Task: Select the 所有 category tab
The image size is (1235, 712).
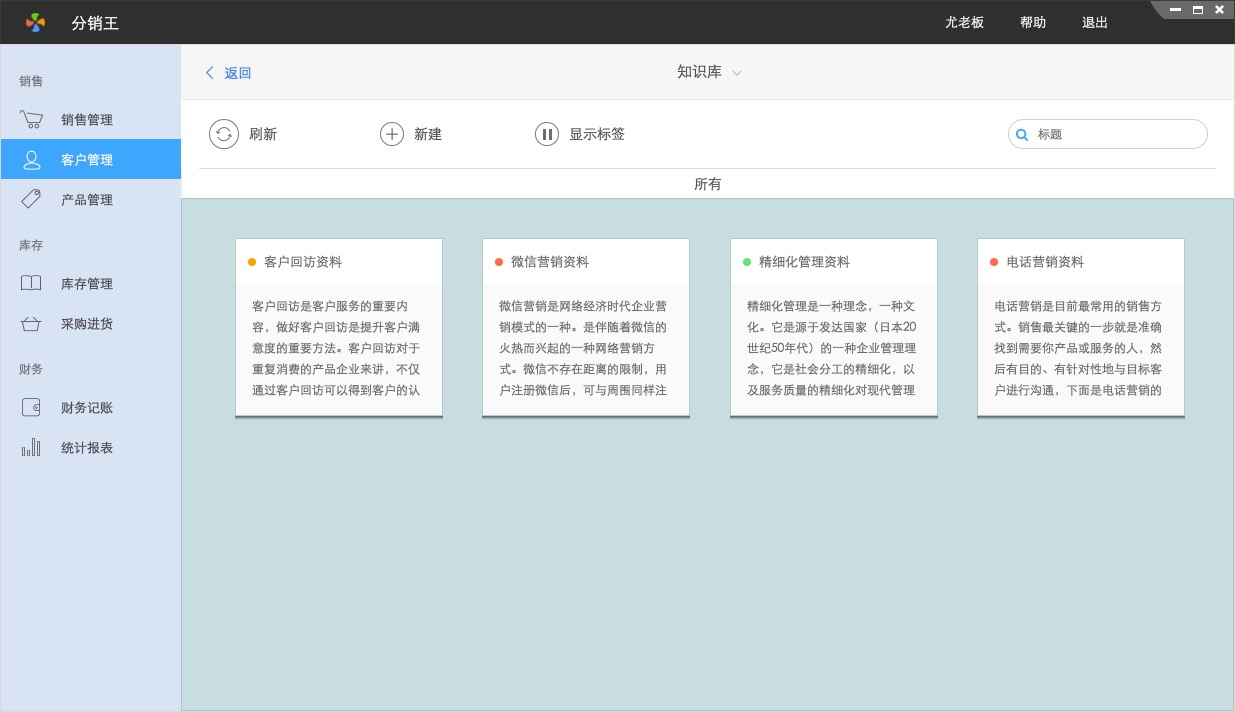Action: [x=708, y=184]
